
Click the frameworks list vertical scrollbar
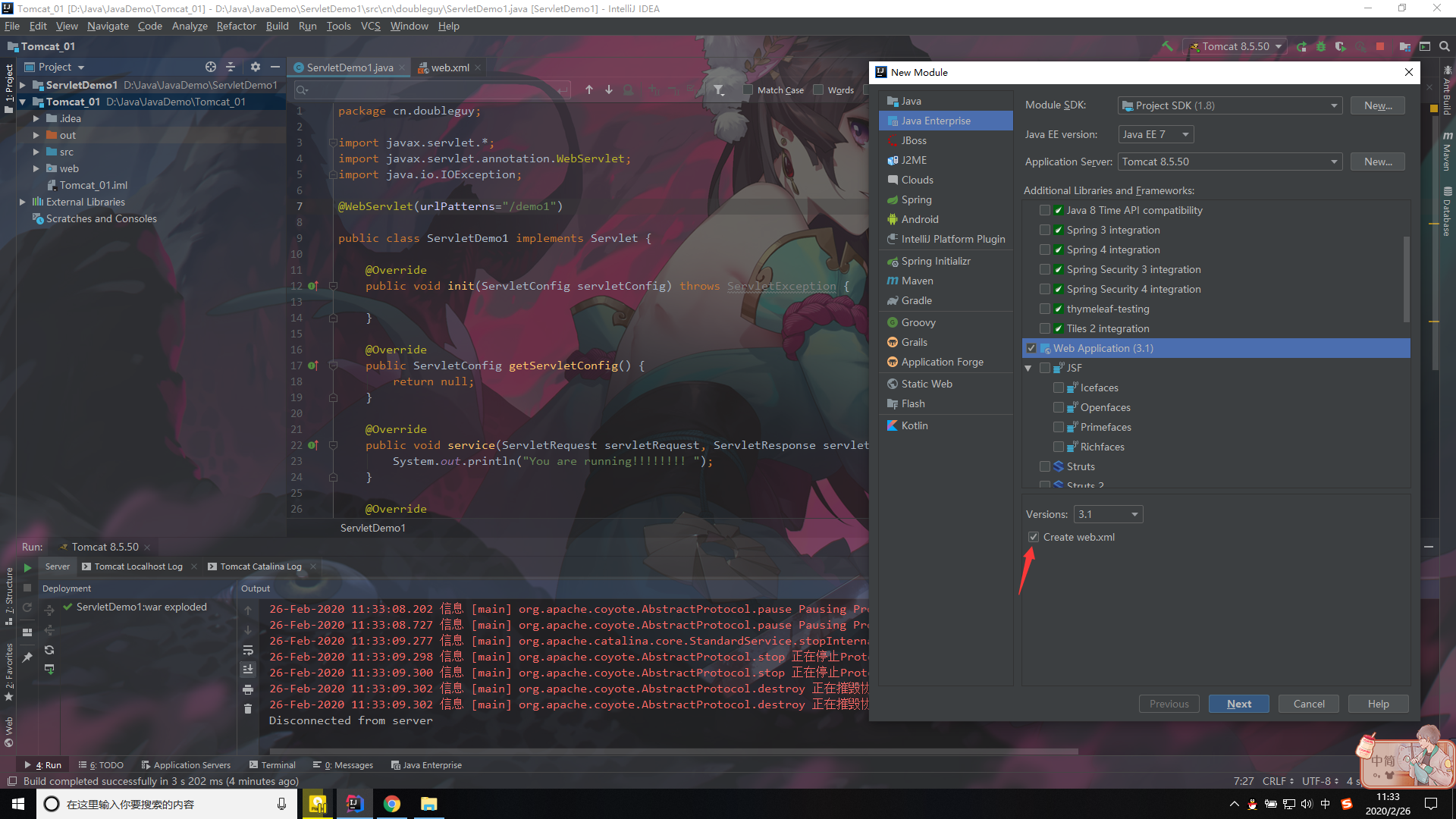[x=1407, y=281]
